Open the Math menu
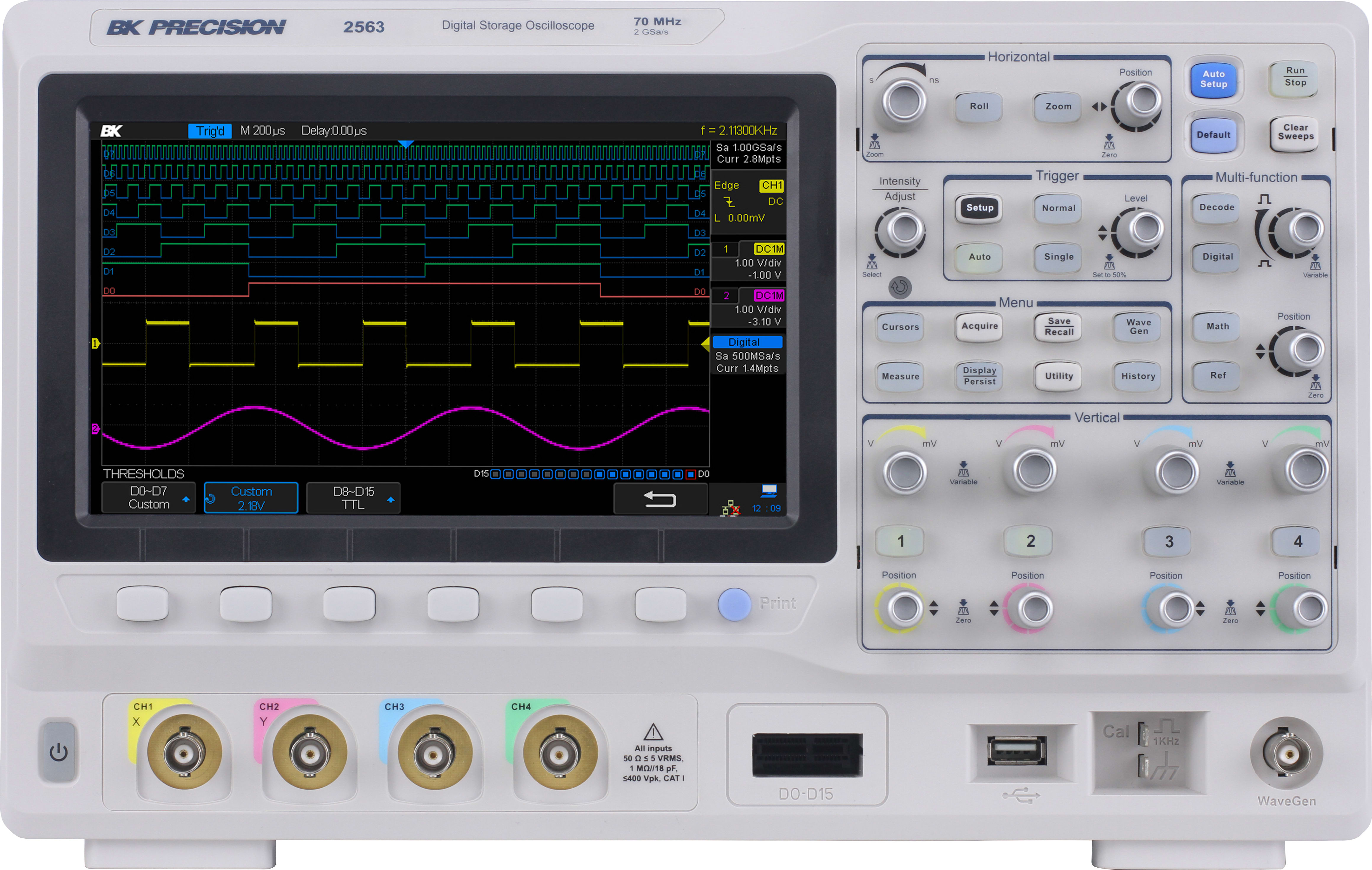The width and height of the screenshot is (1372, 870). coord(1215,326)
